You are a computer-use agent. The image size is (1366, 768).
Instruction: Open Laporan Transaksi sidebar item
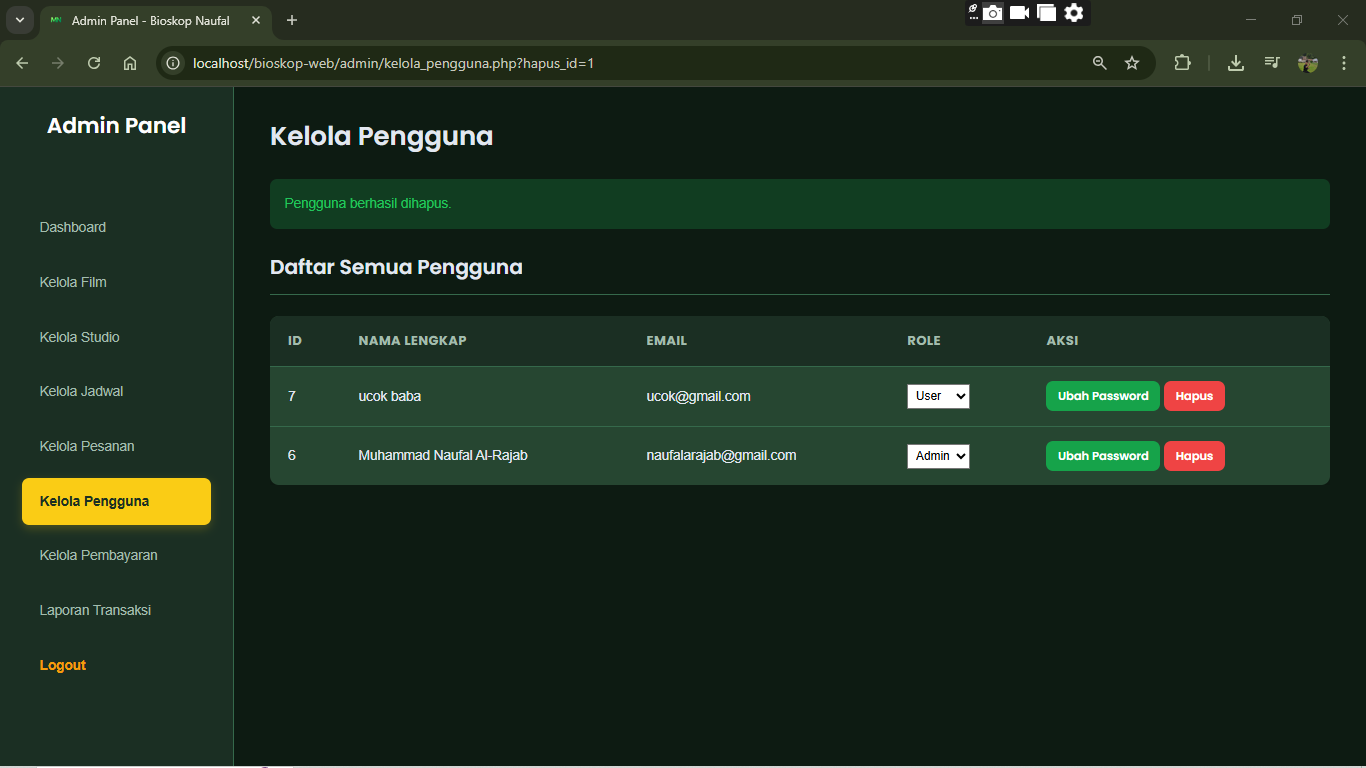[95, 610]
